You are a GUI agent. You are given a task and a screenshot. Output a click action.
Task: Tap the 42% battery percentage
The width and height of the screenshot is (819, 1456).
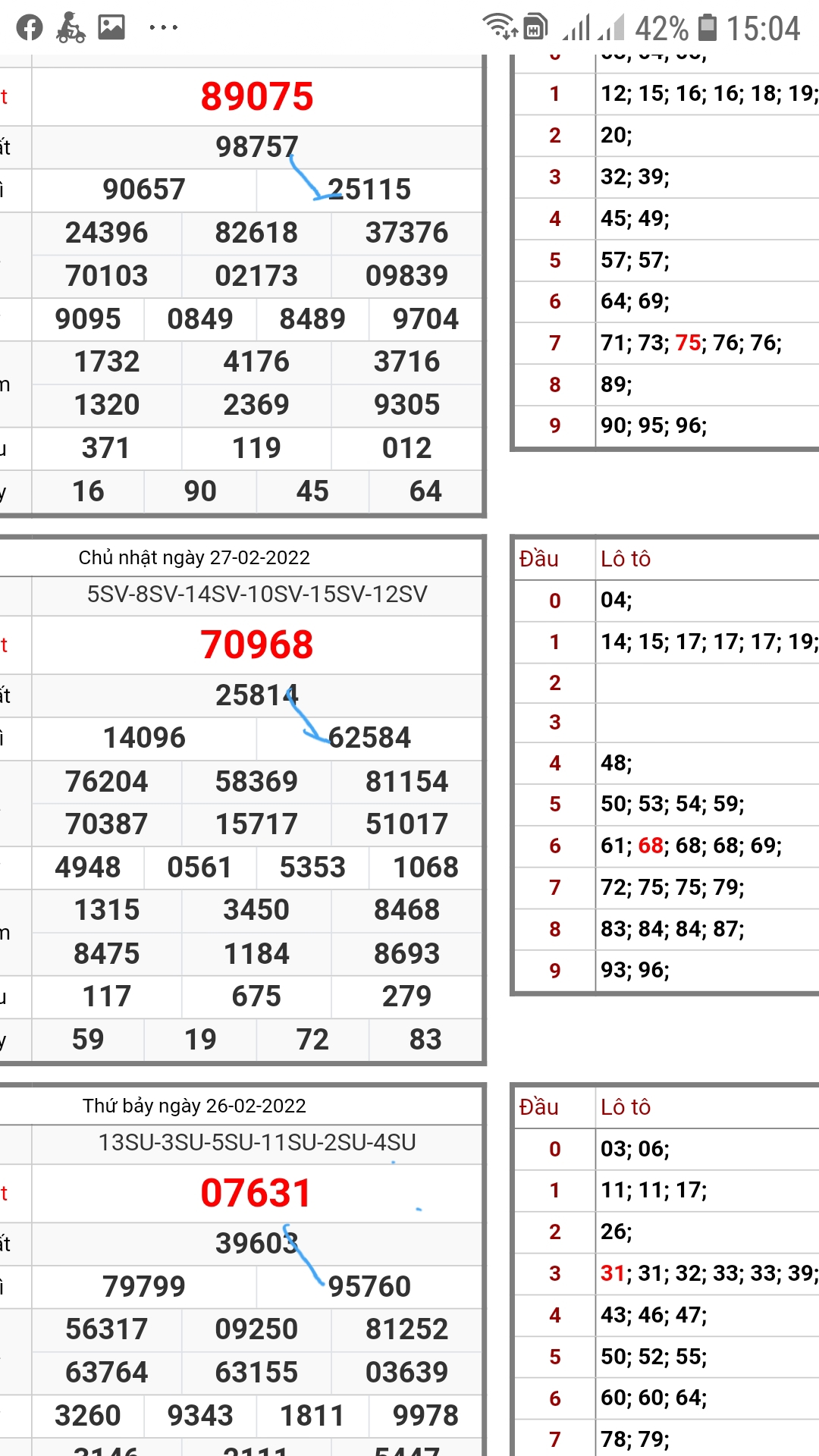(661, 29)
